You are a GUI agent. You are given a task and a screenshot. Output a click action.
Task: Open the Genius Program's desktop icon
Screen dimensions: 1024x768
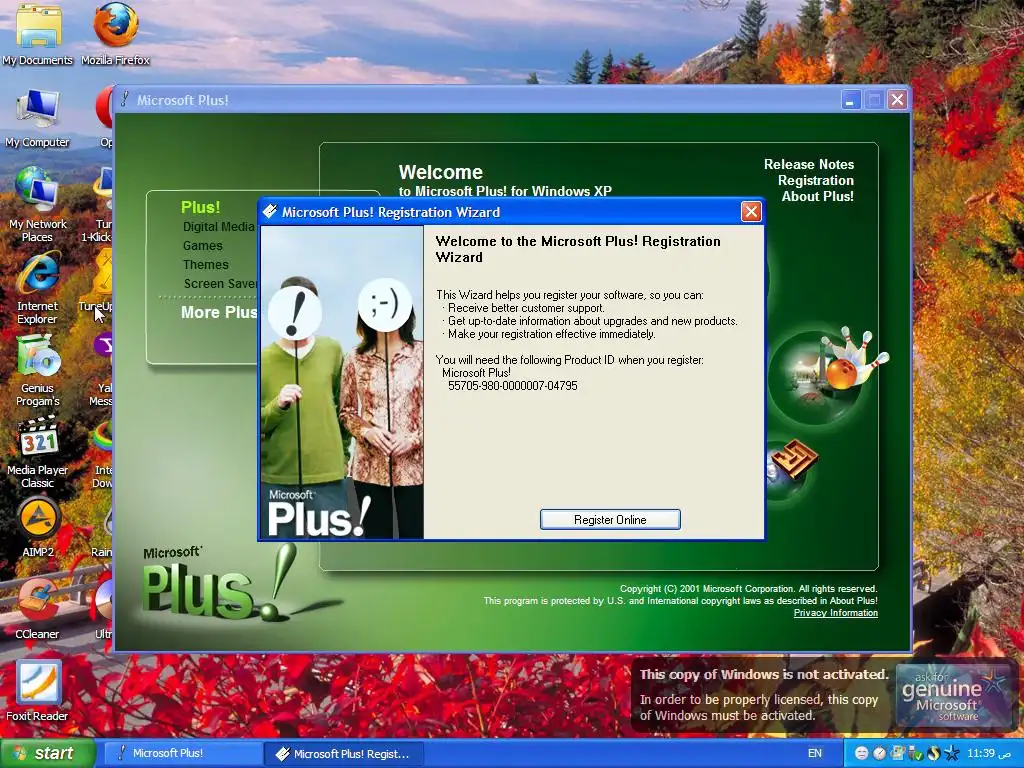click(37, 371)
